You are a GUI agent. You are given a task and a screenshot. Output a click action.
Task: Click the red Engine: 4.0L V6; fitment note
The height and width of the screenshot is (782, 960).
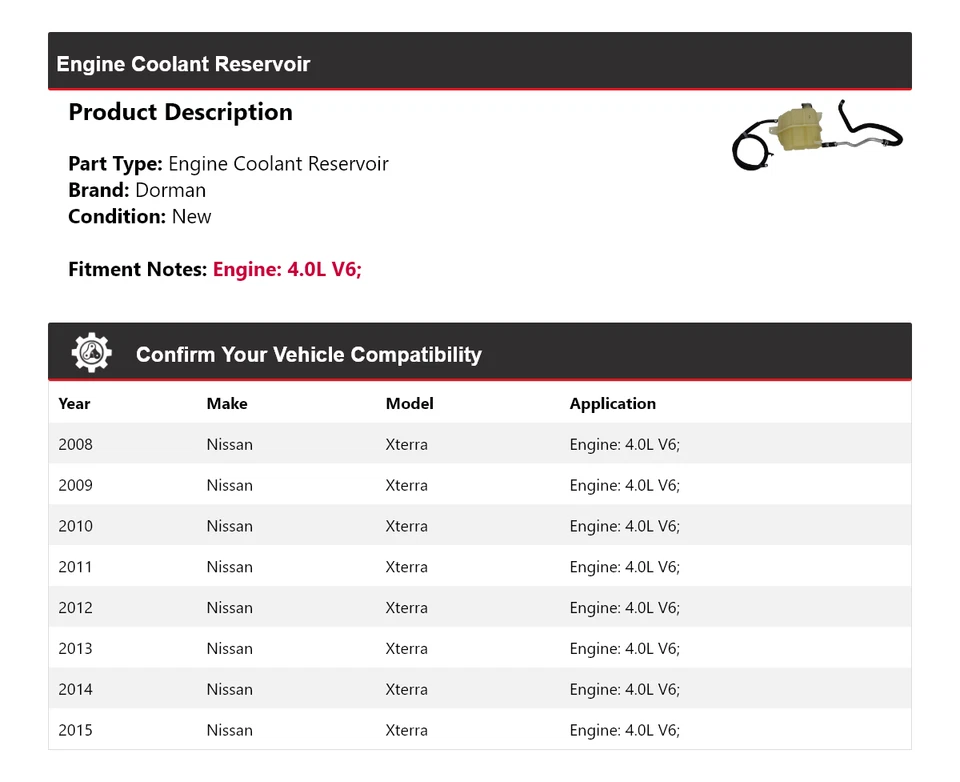(x=287, y=269)
